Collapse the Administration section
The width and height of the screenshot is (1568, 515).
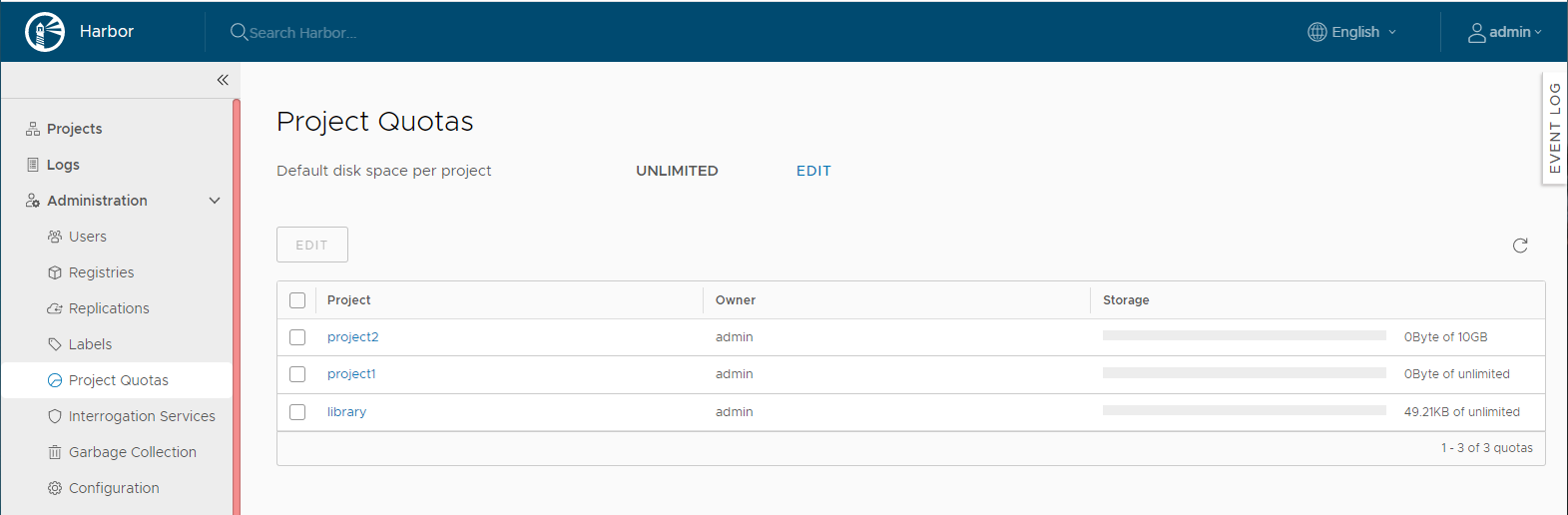click(214, 201)
